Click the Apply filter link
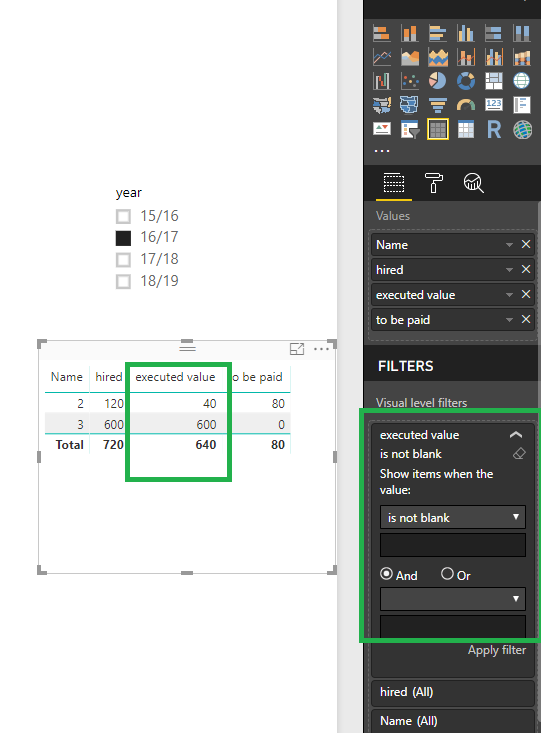This screenshot has height=733, width=541. point(497,650)
